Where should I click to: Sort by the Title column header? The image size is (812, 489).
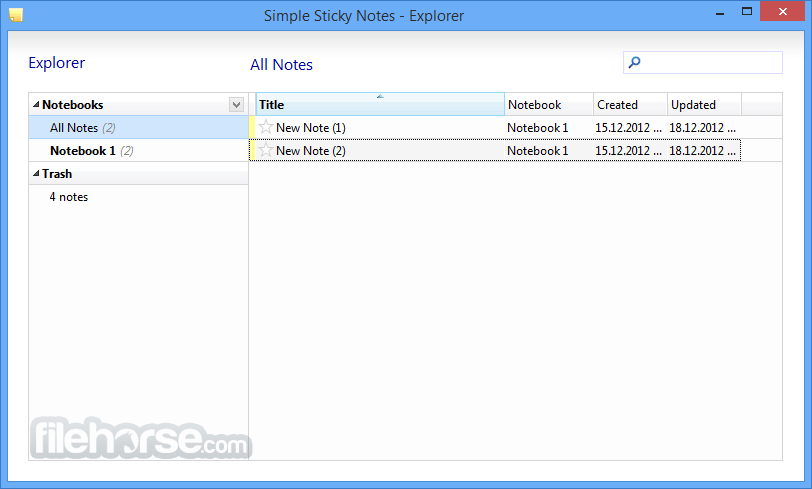tap(380, 105)
